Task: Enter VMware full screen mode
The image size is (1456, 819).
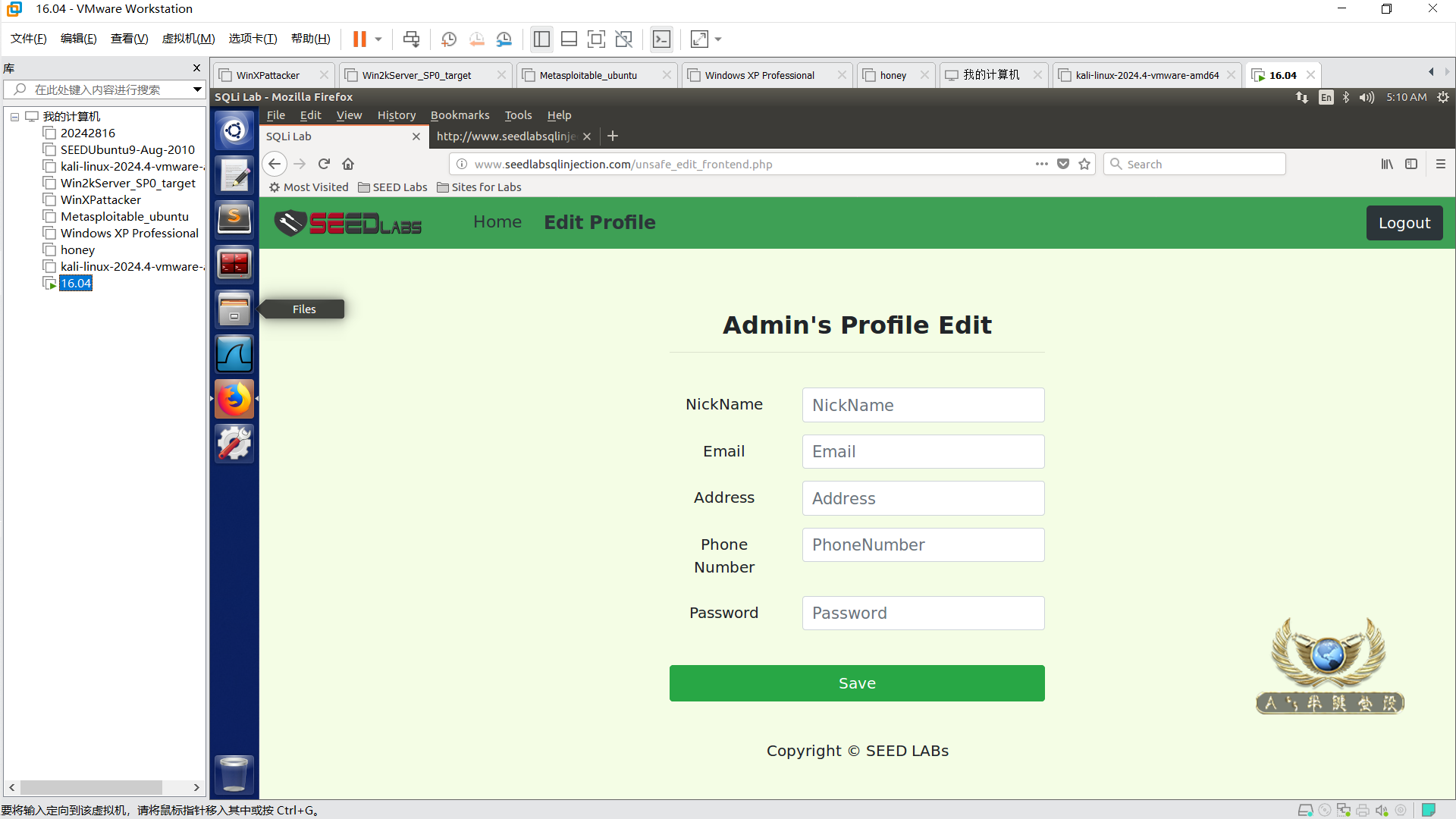Action: pyautogui.click(x=596, y=39)
